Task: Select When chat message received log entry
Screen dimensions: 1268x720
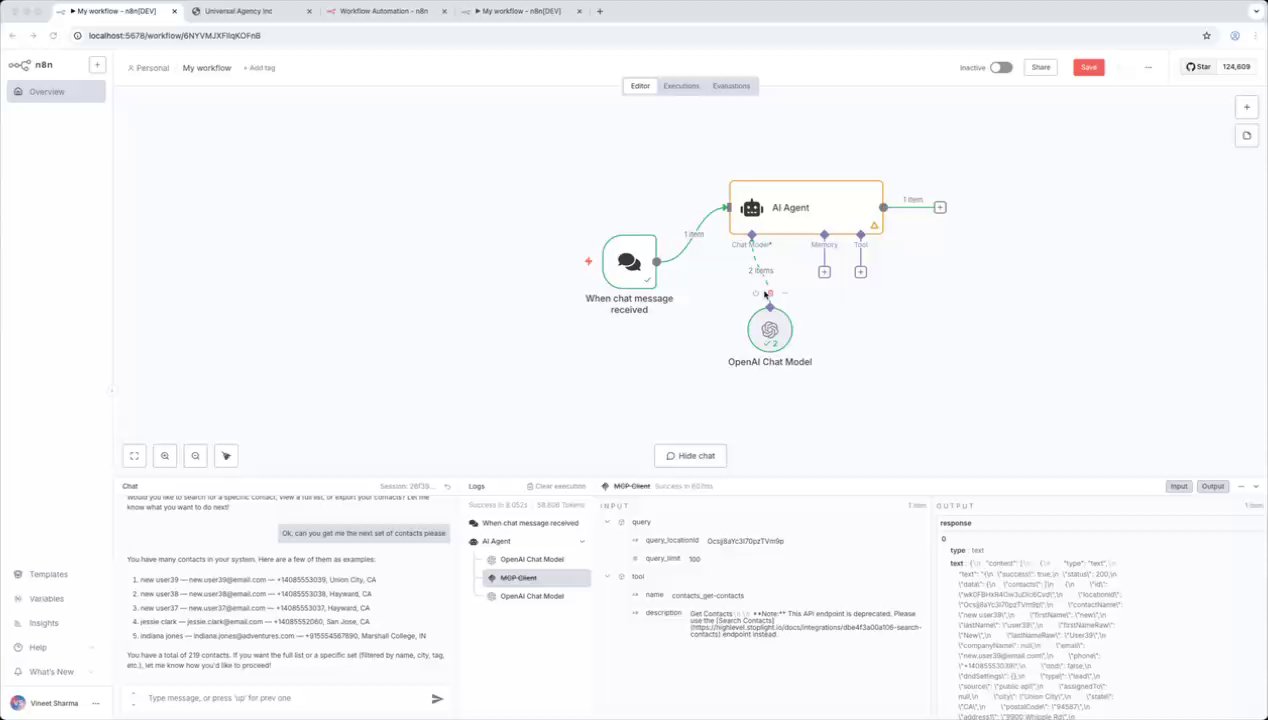Action: [x=530, y=523]
